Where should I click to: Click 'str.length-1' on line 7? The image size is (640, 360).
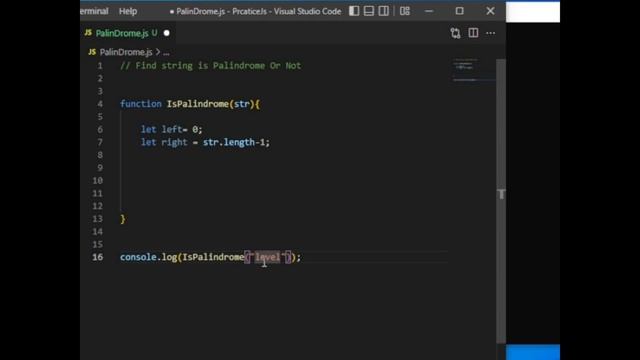(x=234, y=142)
